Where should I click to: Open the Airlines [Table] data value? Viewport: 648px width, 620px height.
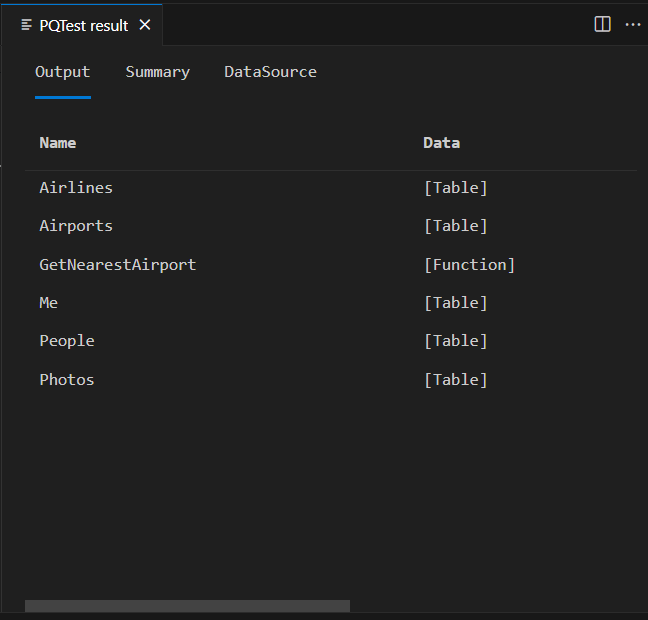click(455, 188)
